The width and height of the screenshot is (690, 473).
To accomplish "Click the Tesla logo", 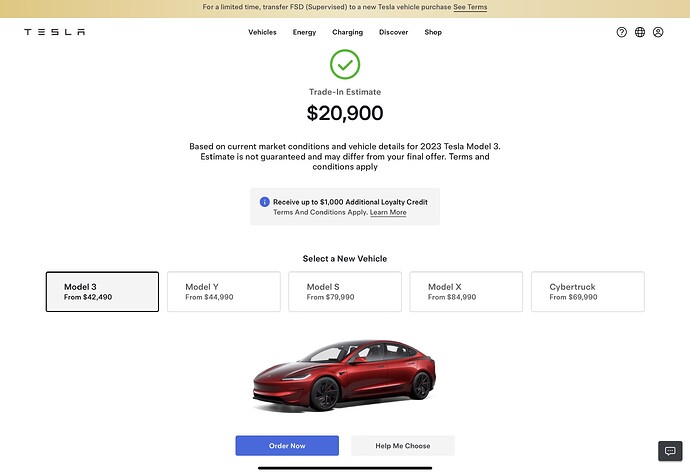I will (x=55, y=32).
